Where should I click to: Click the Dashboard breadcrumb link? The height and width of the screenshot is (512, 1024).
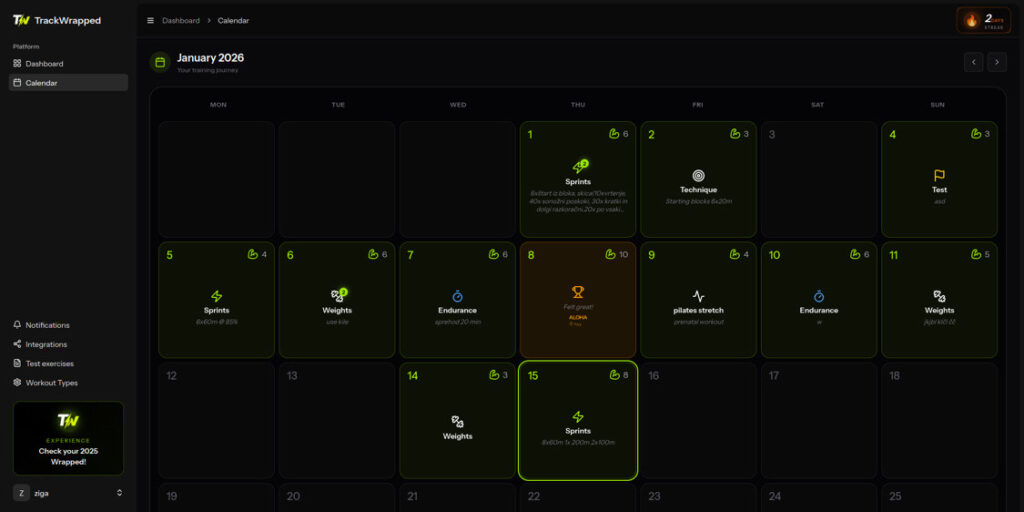pyautogui.click(x=180, y=20)
